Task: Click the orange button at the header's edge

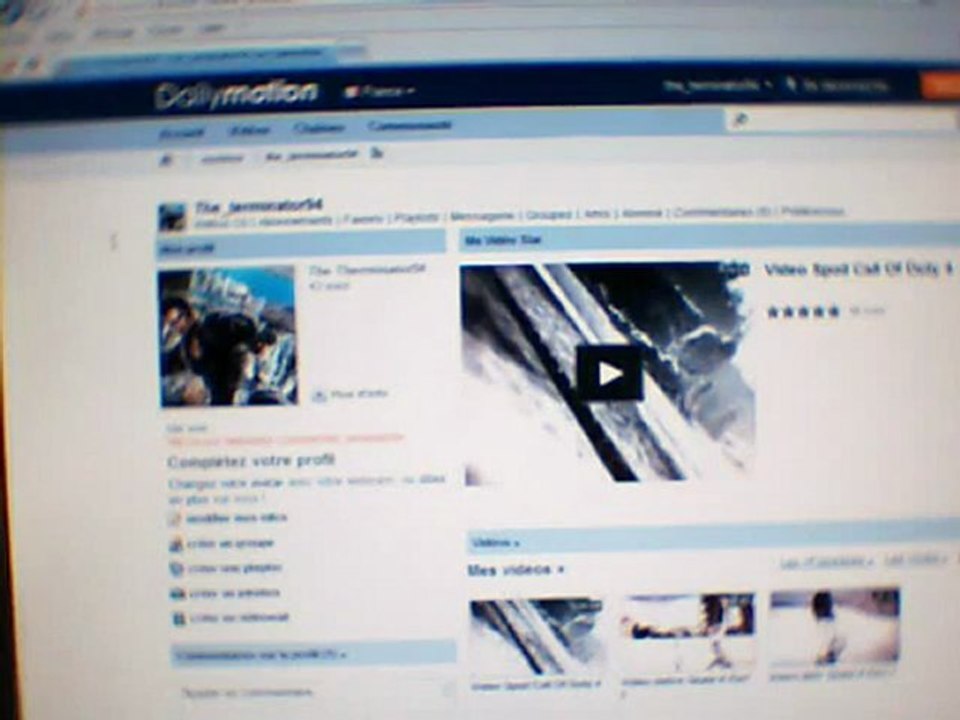Action: coord(940,86)
